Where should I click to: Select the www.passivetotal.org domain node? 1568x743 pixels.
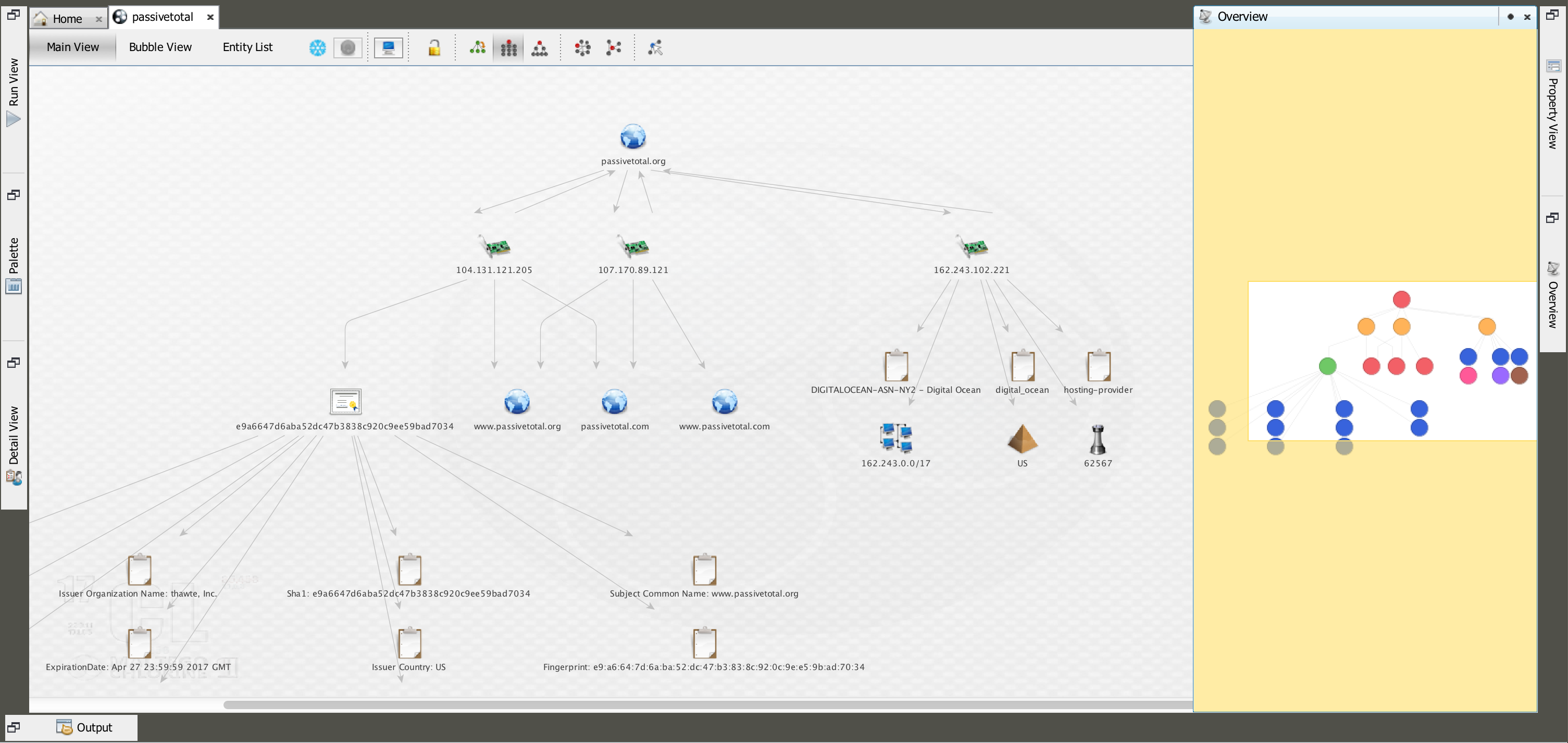click(517, 410)
